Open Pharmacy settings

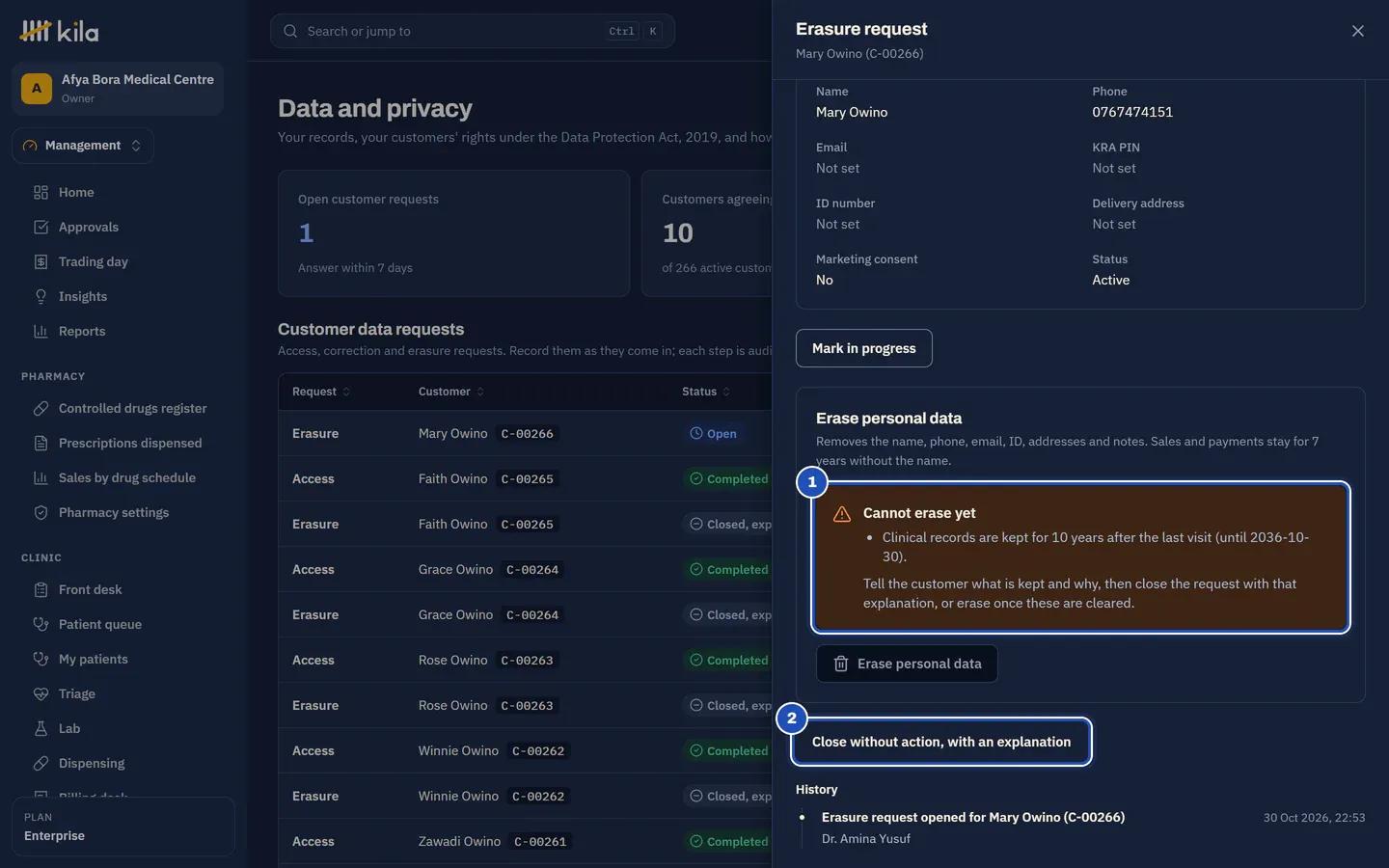114,512
